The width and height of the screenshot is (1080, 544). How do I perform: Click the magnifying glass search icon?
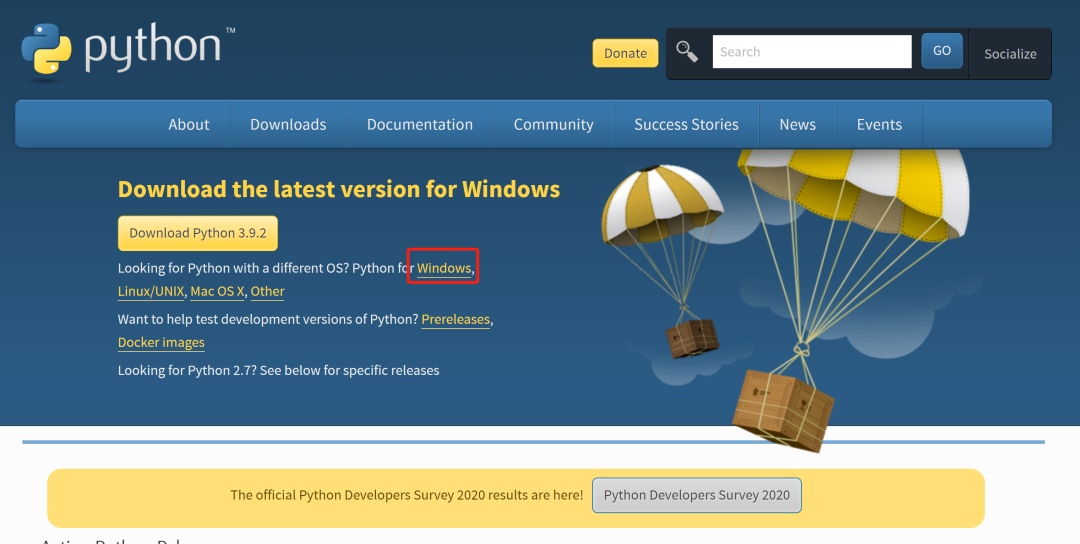tap(687, 52)
